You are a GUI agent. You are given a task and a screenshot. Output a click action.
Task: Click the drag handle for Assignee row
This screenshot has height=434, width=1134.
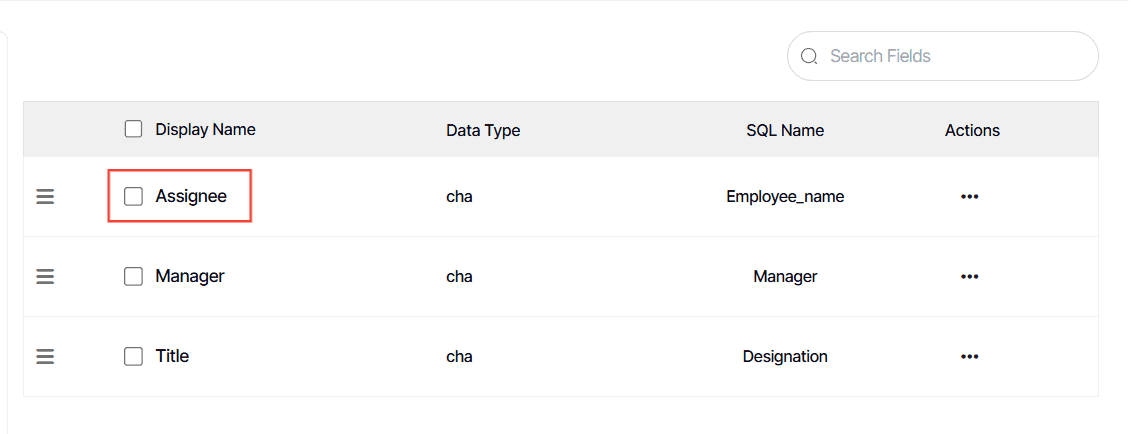(x=45, y=196)
